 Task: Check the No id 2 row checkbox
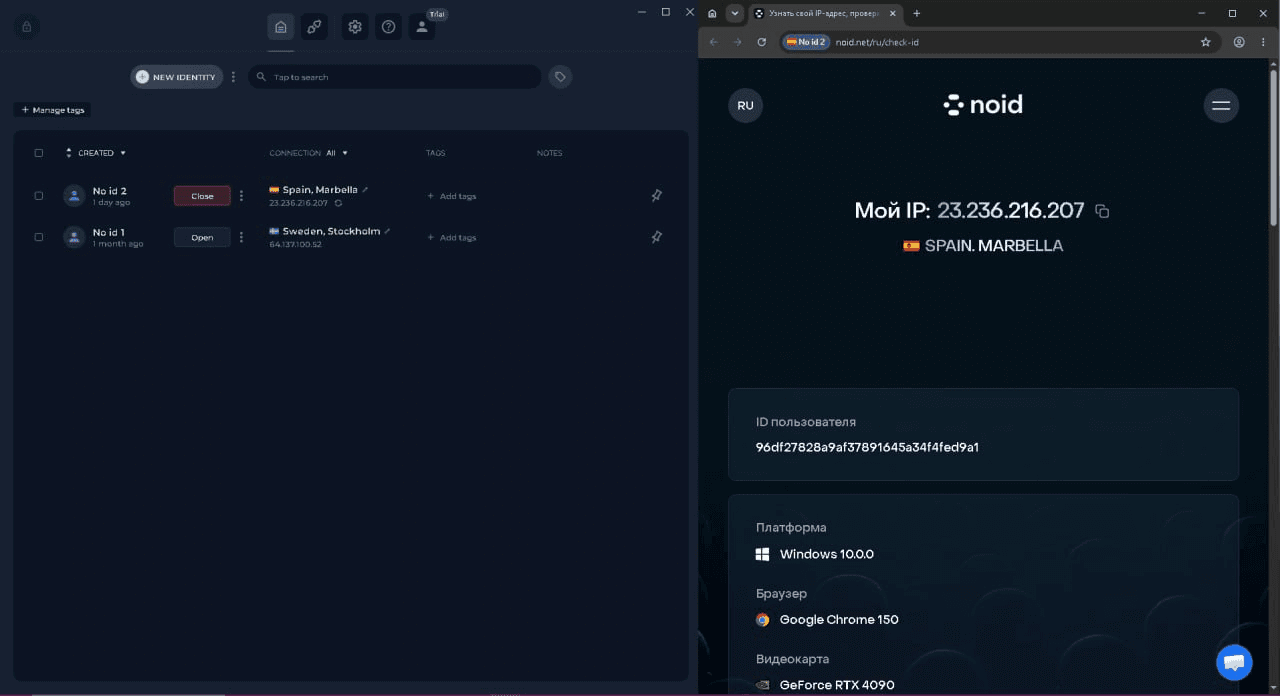tap(39, 196)
